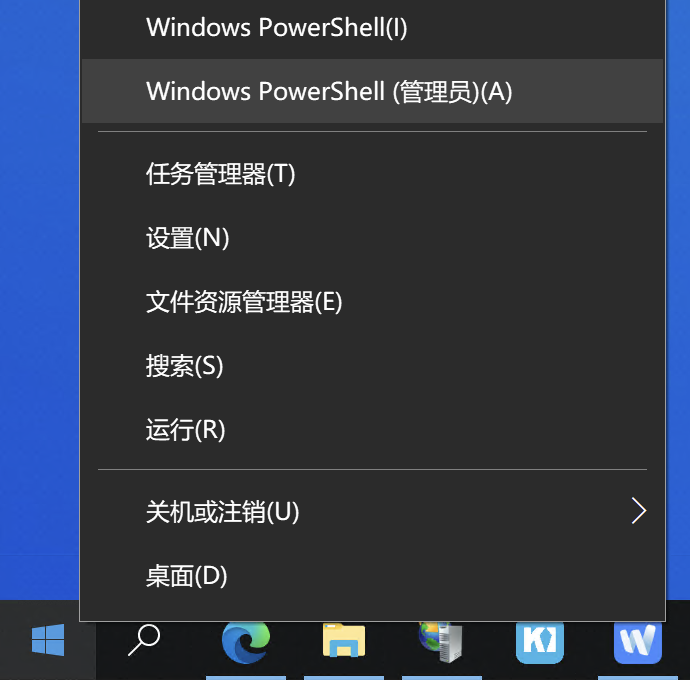The width and height of the screenshot is (690, 680).
Task: Click the taskbar search magnifier icon
Action: (144, 640)
